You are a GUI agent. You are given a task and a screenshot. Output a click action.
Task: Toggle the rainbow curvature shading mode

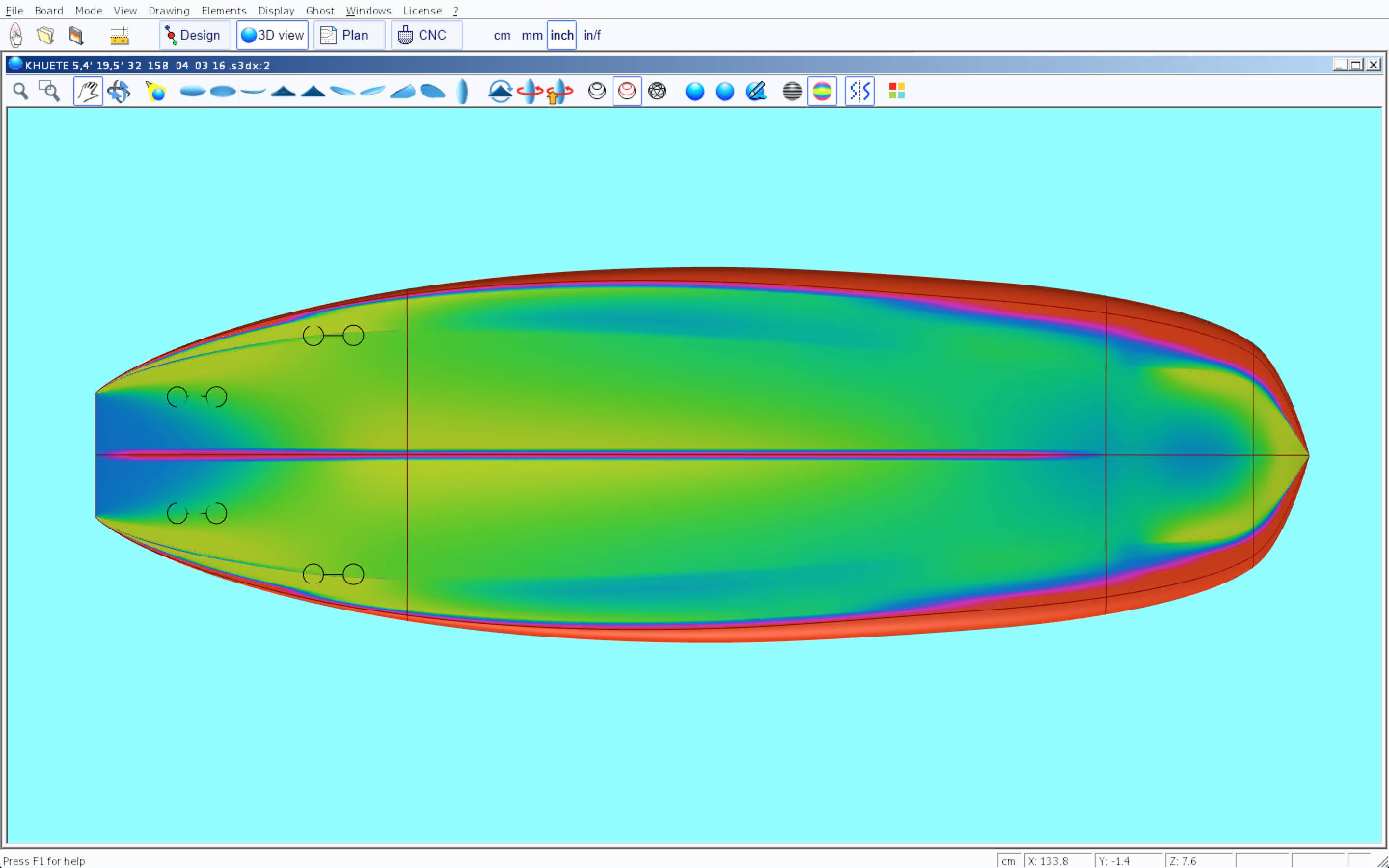pos(822,91)
